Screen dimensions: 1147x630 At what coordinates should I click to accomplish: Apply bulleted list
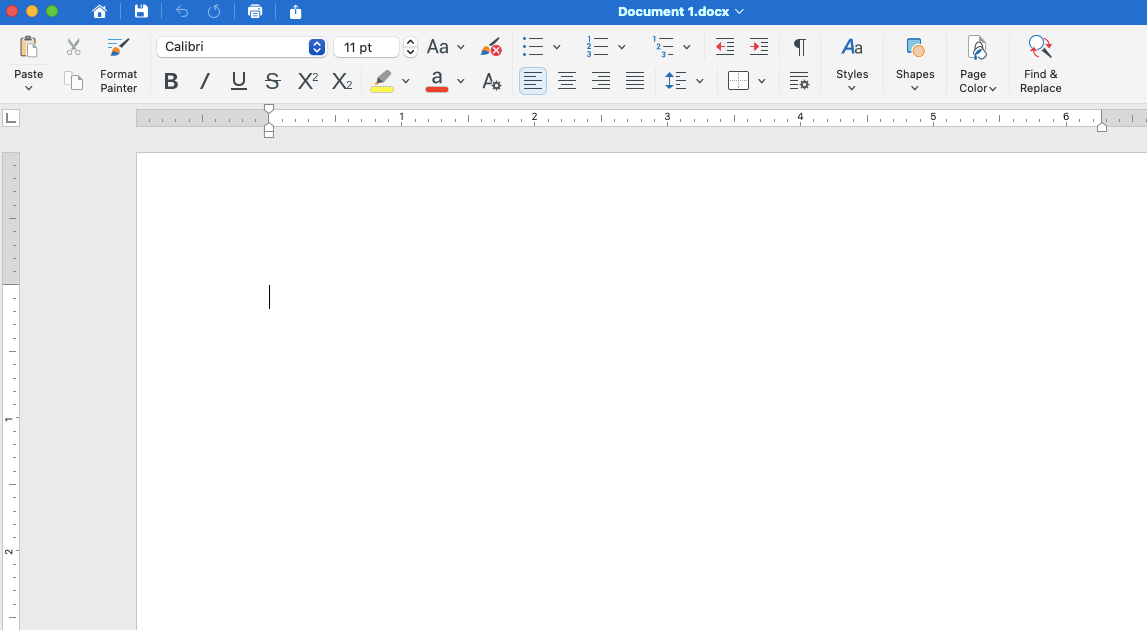pos(533,47)
